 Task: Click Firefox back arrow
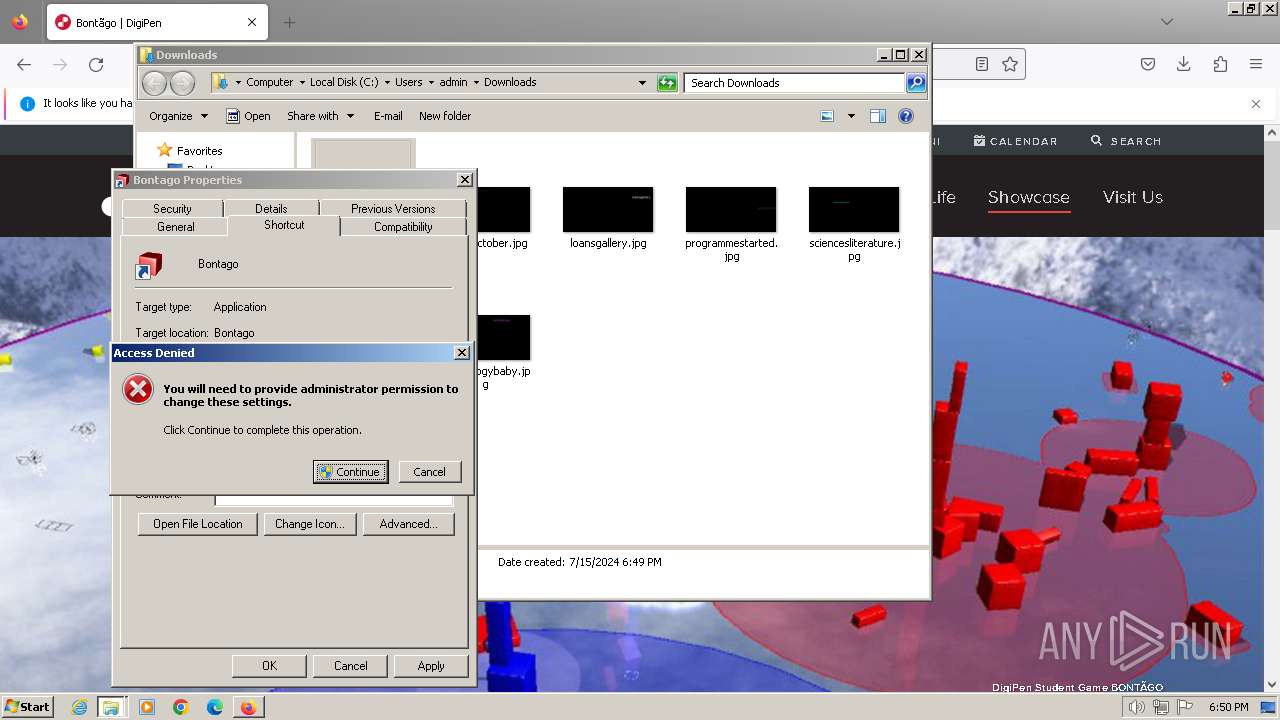[x=24, y=65]
